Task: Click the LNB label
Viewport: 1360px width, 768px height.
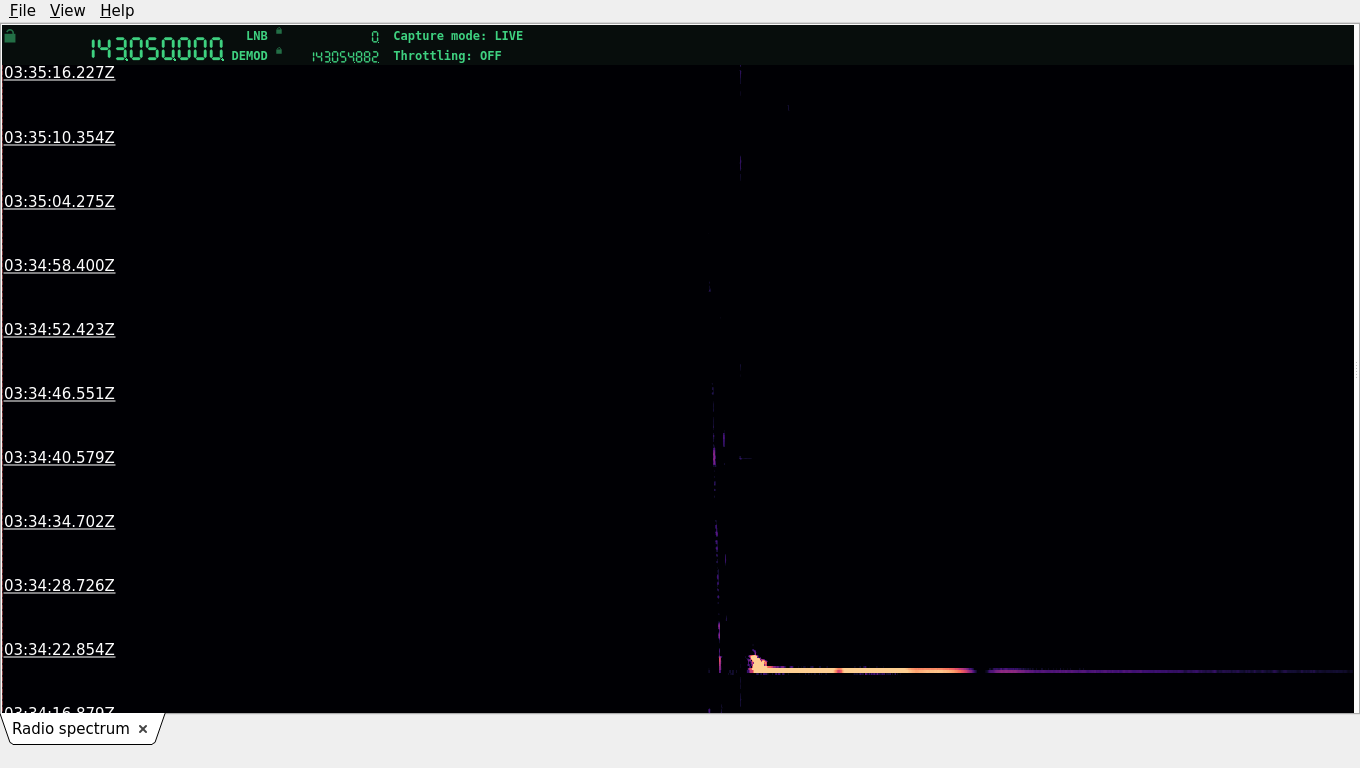Action: pos(257,36)
